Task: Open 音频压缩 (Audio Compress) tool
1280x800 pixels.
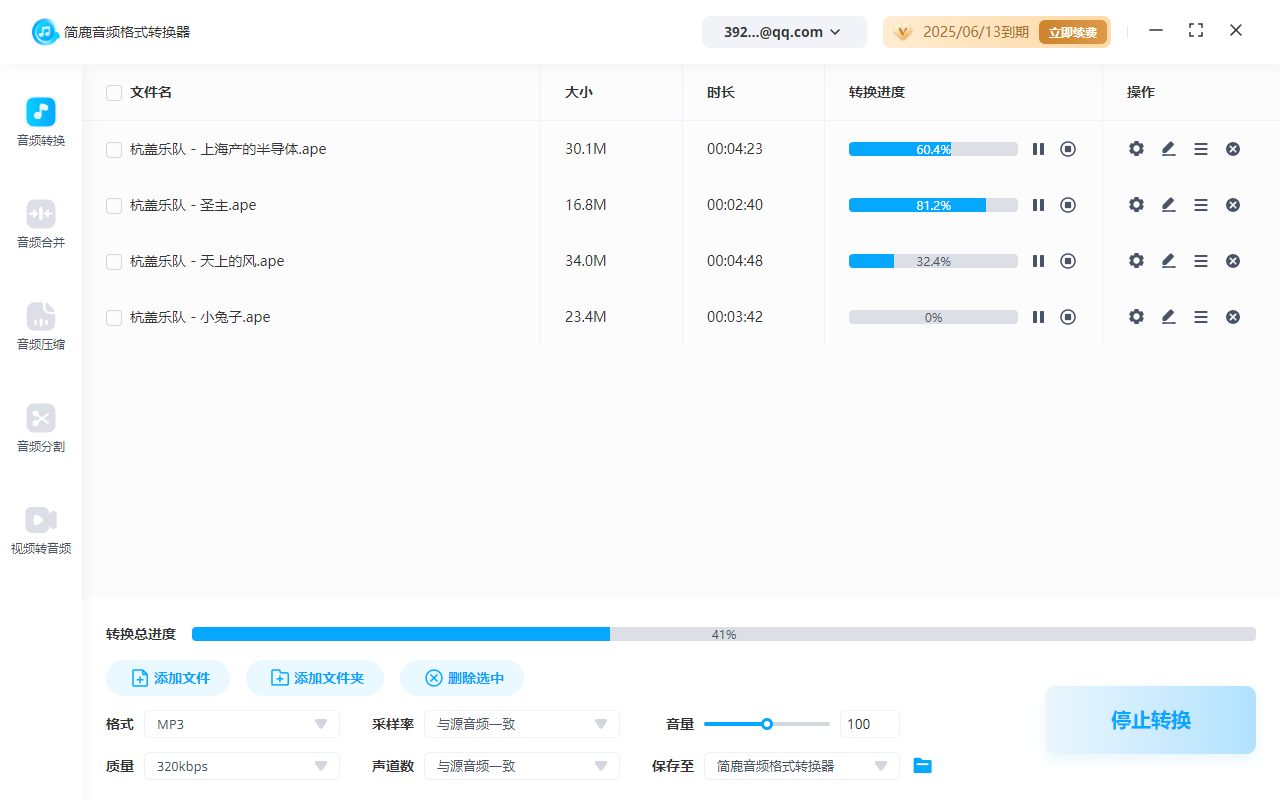Action: click(40, 327)
